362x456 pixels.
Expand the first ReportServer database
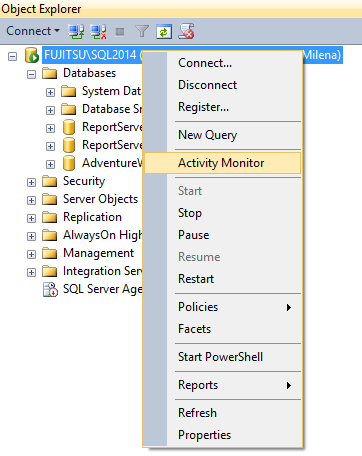(x=50, y=128)
